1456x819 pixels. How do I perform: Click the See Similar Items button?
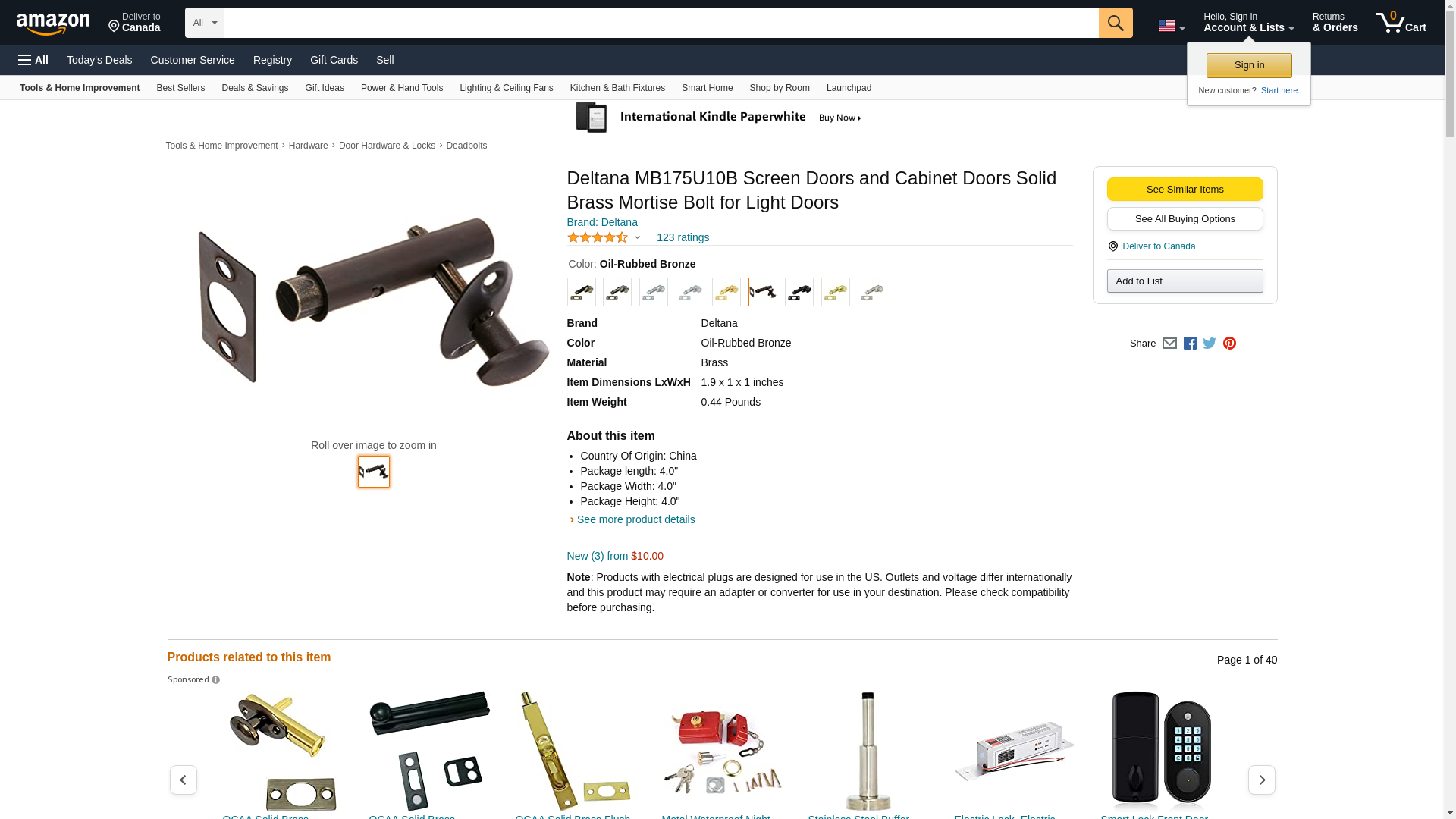coord(1185,190)
